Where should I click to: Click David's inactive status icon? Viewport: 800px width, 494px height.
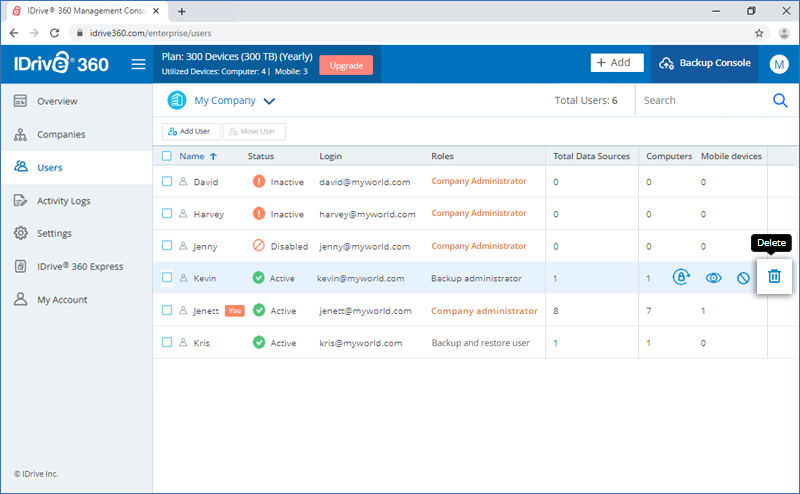click(259, 181)
